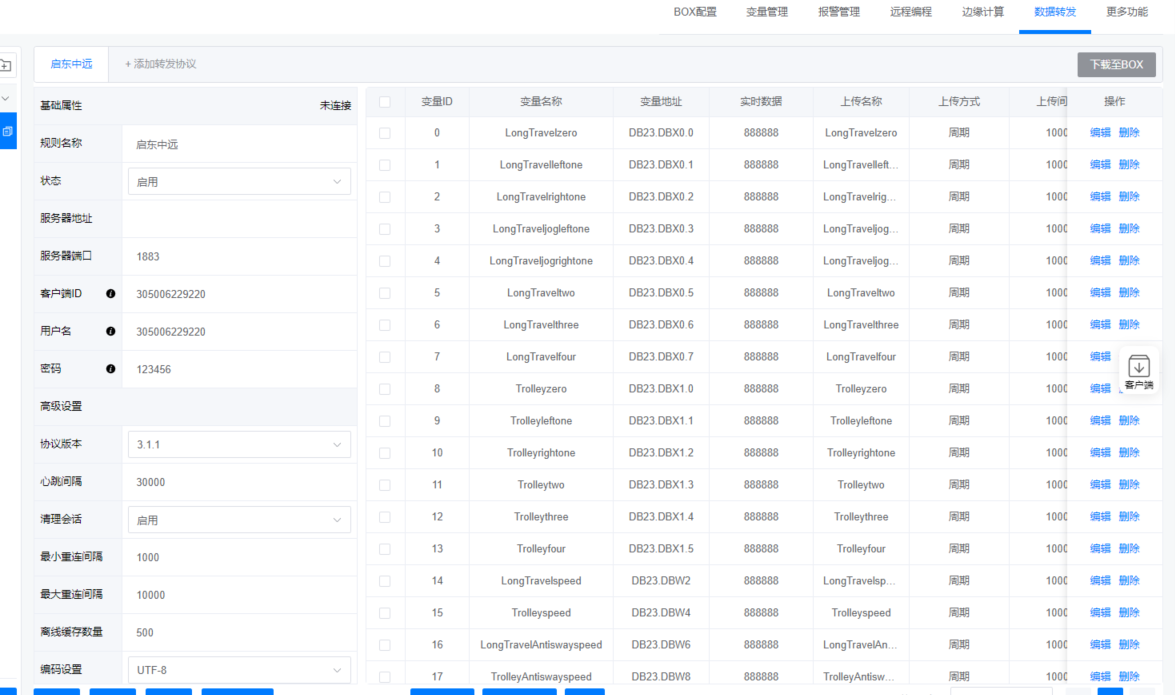1175x695 pixels.
Task: Open the 边缘计算 tab
Action: pyautogui.click(x=982, y=12)
